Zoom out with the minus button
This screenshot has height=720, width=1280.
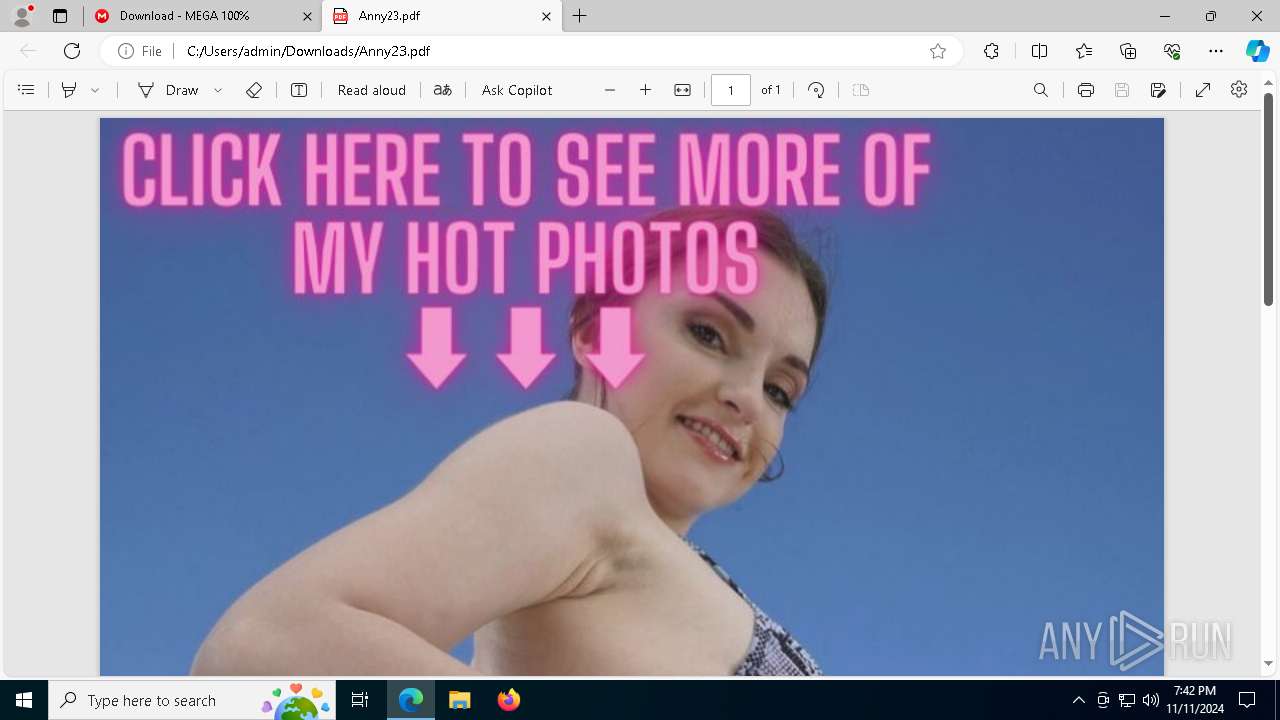click(x=610, y=90)
